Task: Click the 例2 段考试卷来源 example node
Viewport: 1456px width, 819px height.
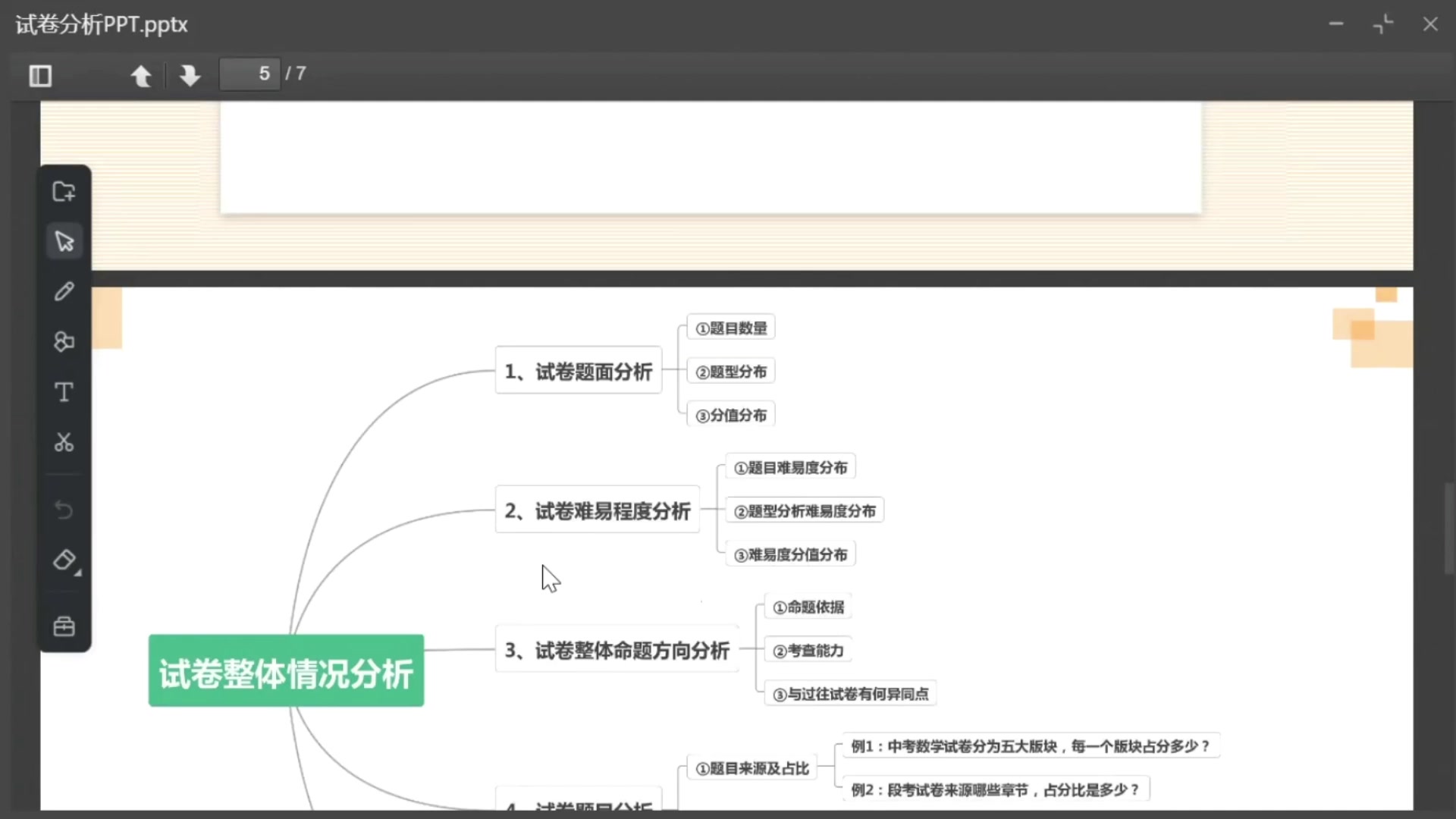Action: (996, 789)
